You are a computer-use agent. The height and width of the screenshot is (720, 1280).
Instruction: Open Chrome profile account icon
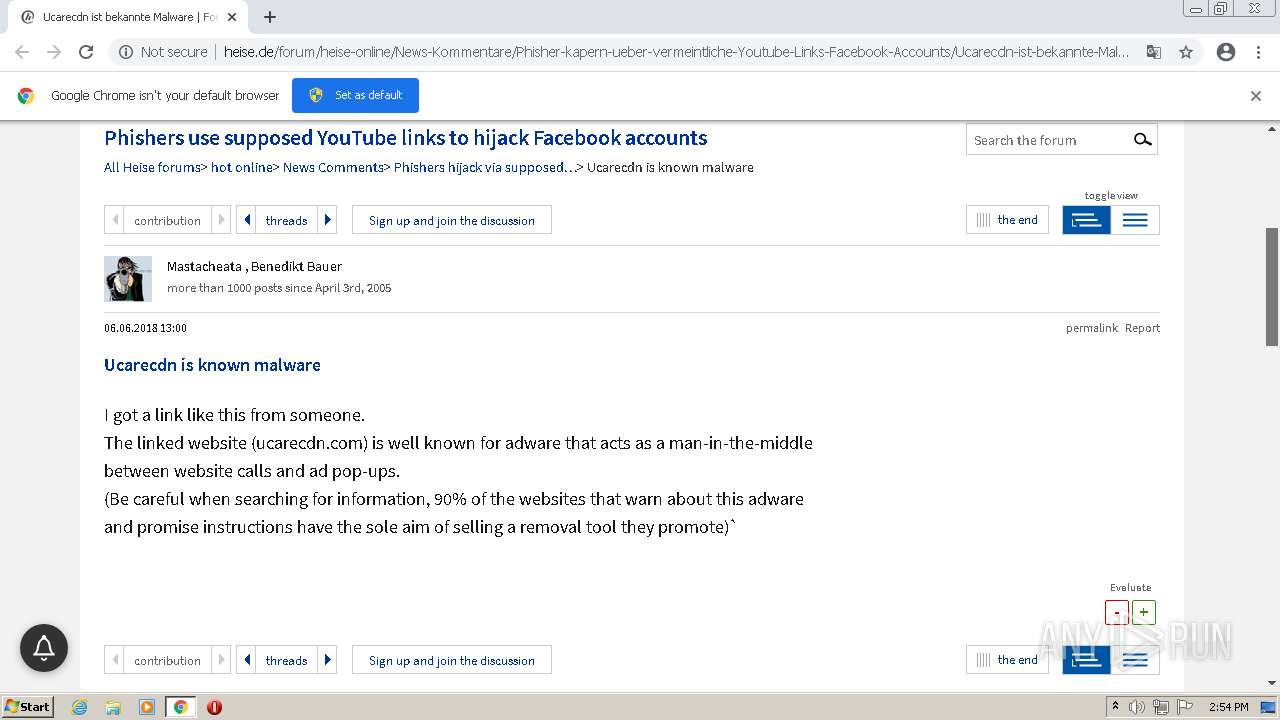pyautogui.click(x=1226, y=52)
